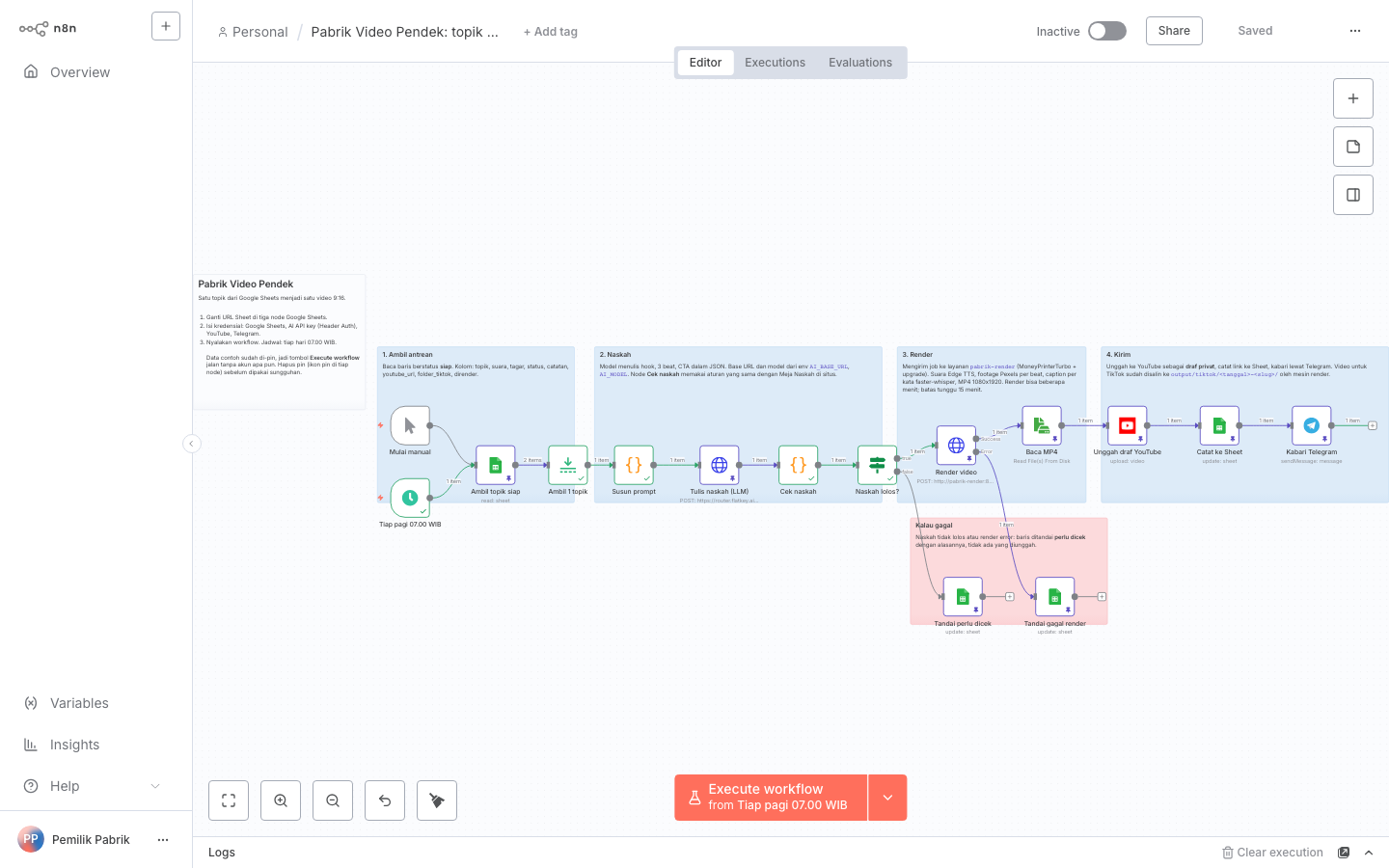1389x868 pixels.
Task: Click the Share button
Action: [x=1174, y=31]
